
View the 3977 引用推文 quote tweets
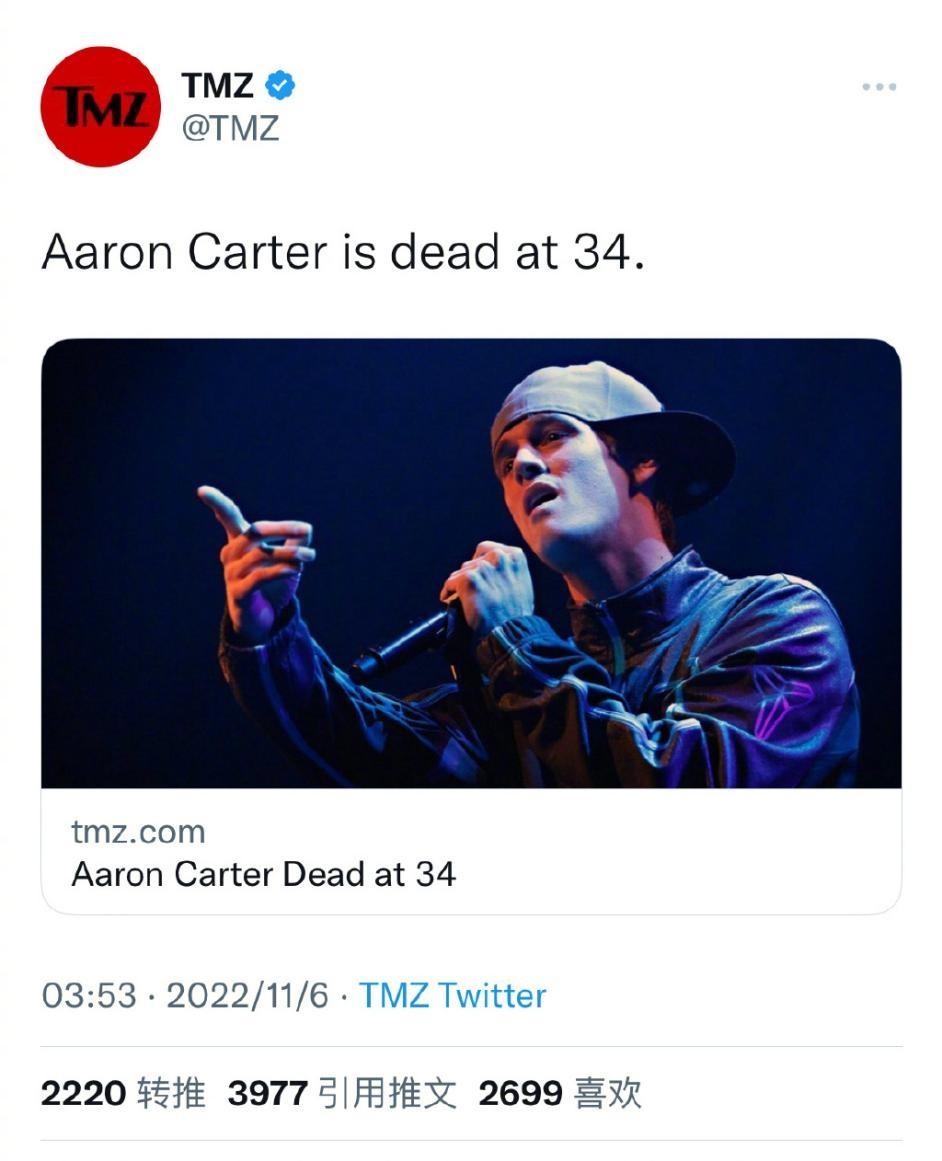341,1093
